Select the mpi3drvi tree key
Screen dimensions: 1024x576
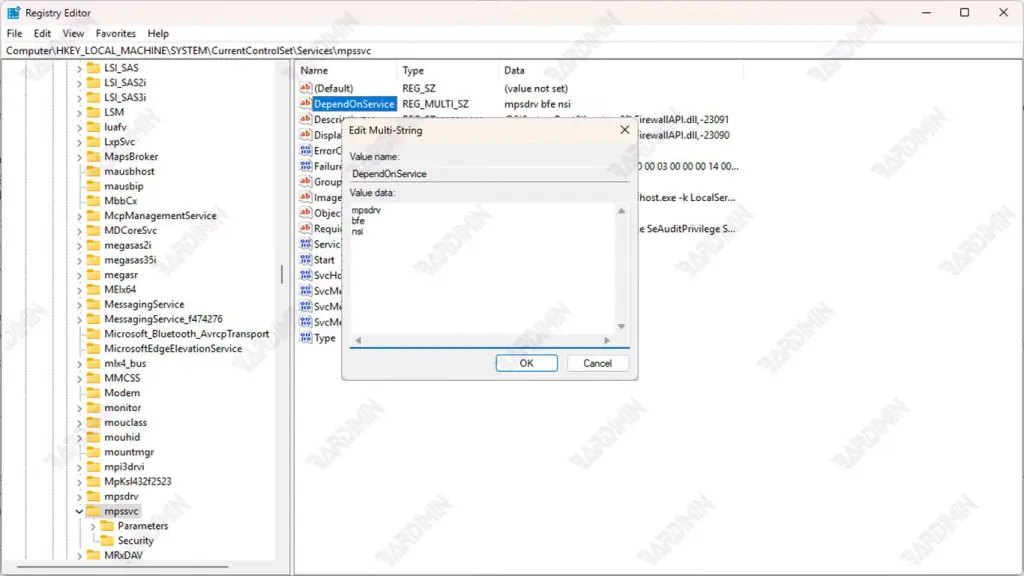(x=124, y=467)
